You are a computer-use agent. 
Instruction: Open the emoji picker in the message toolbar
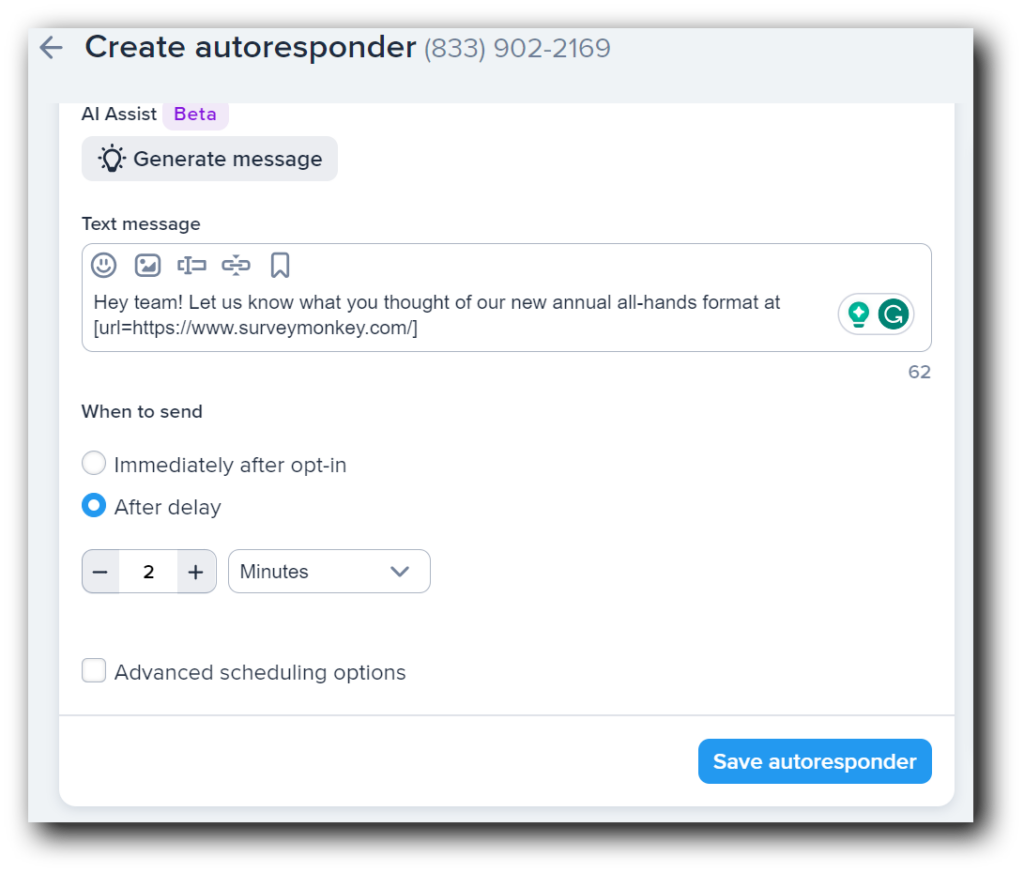pos(104,264)
